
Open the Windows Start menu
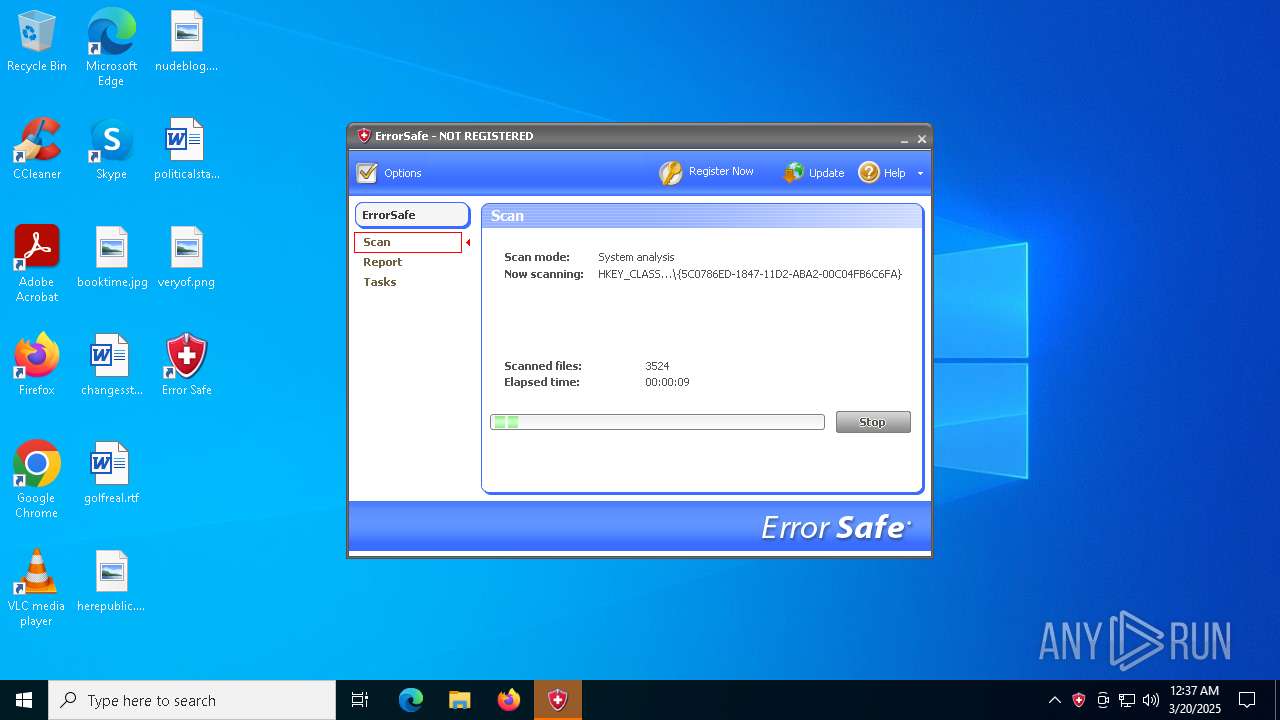pyautogui.click(x=24, y=700)
